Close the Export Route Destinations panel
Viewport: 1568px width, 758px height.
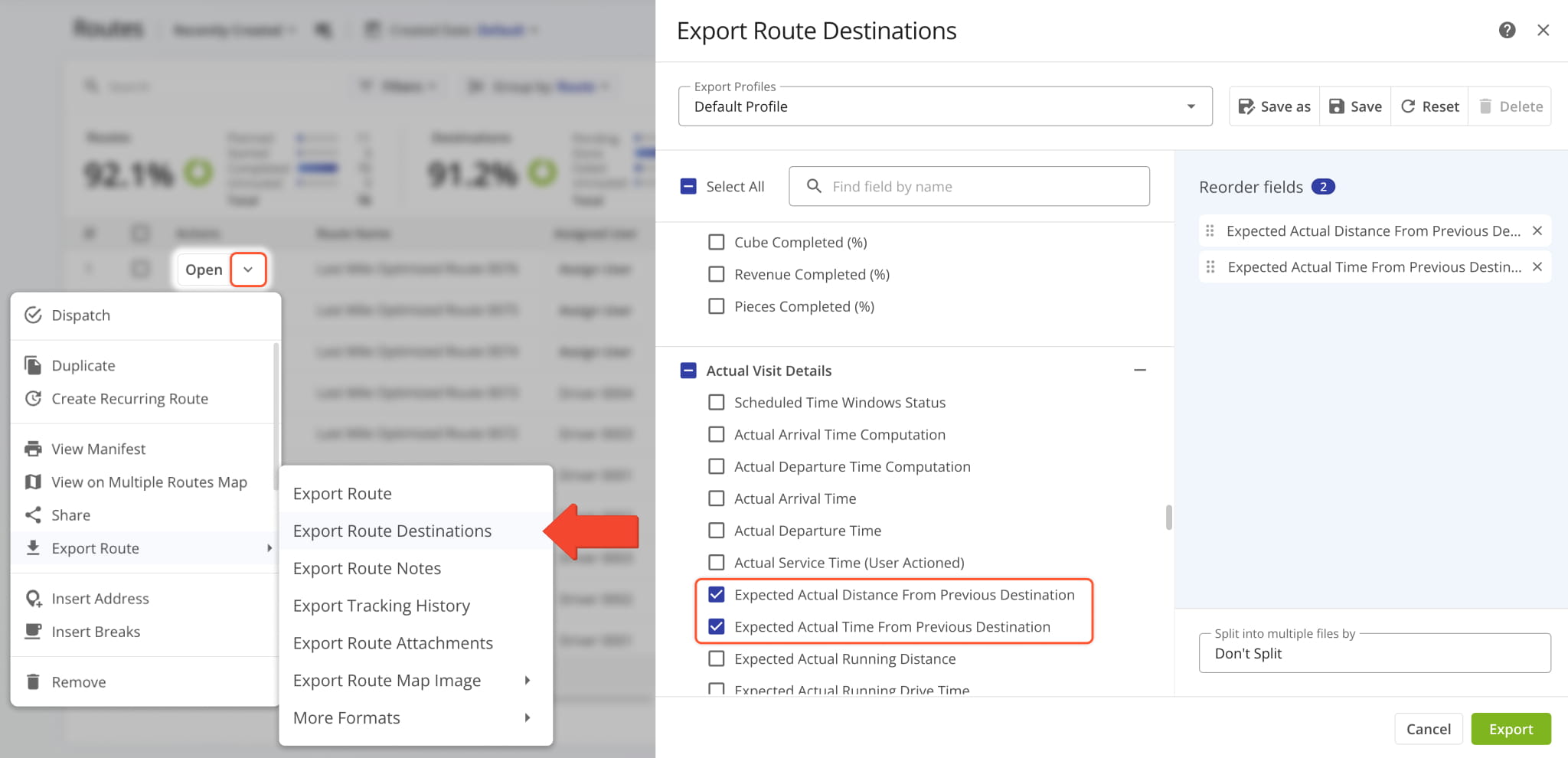pos(1543,30)
